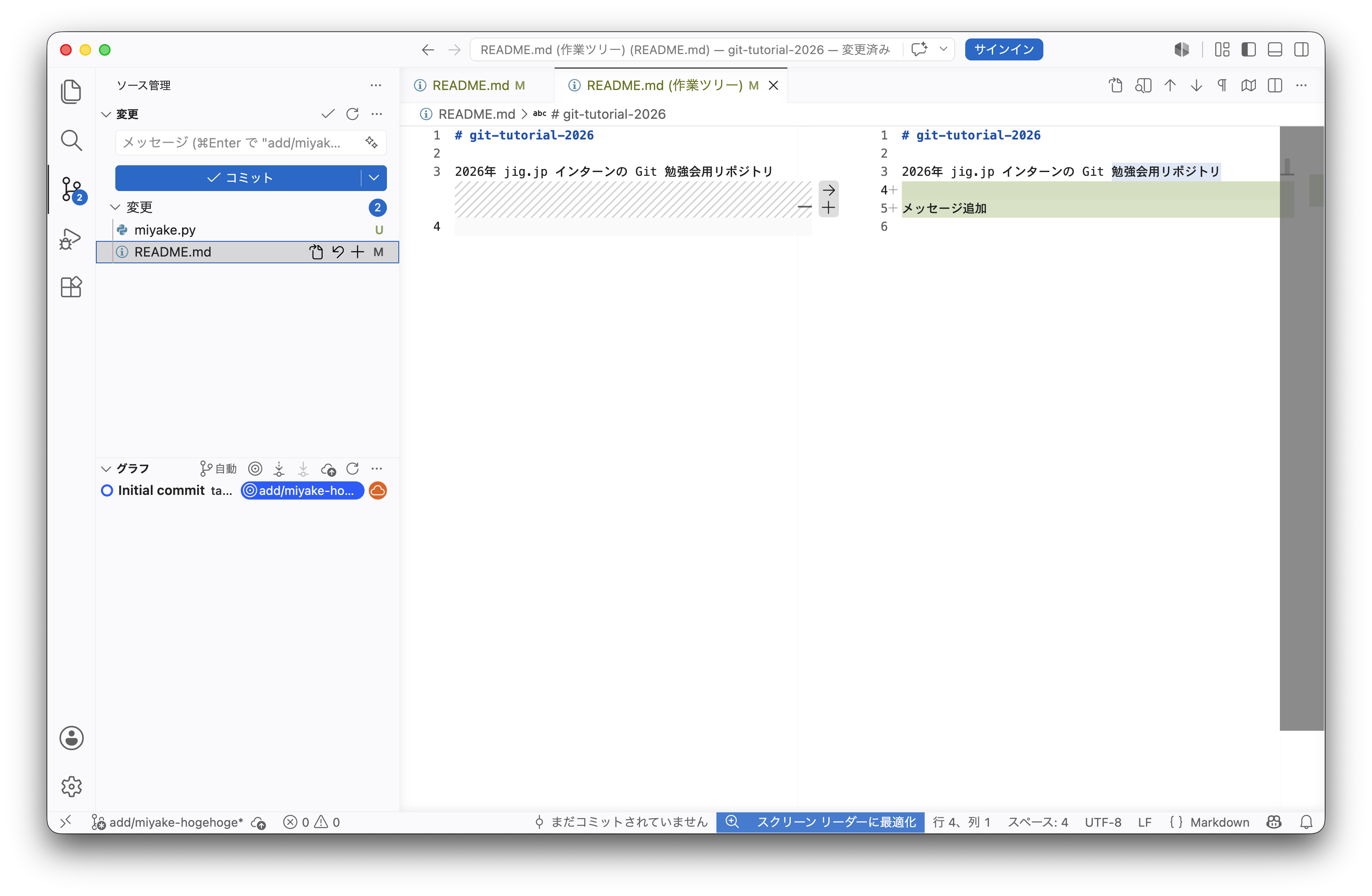Switch to README.md tab
The image size is (1372, 896).
coord(477,85)
